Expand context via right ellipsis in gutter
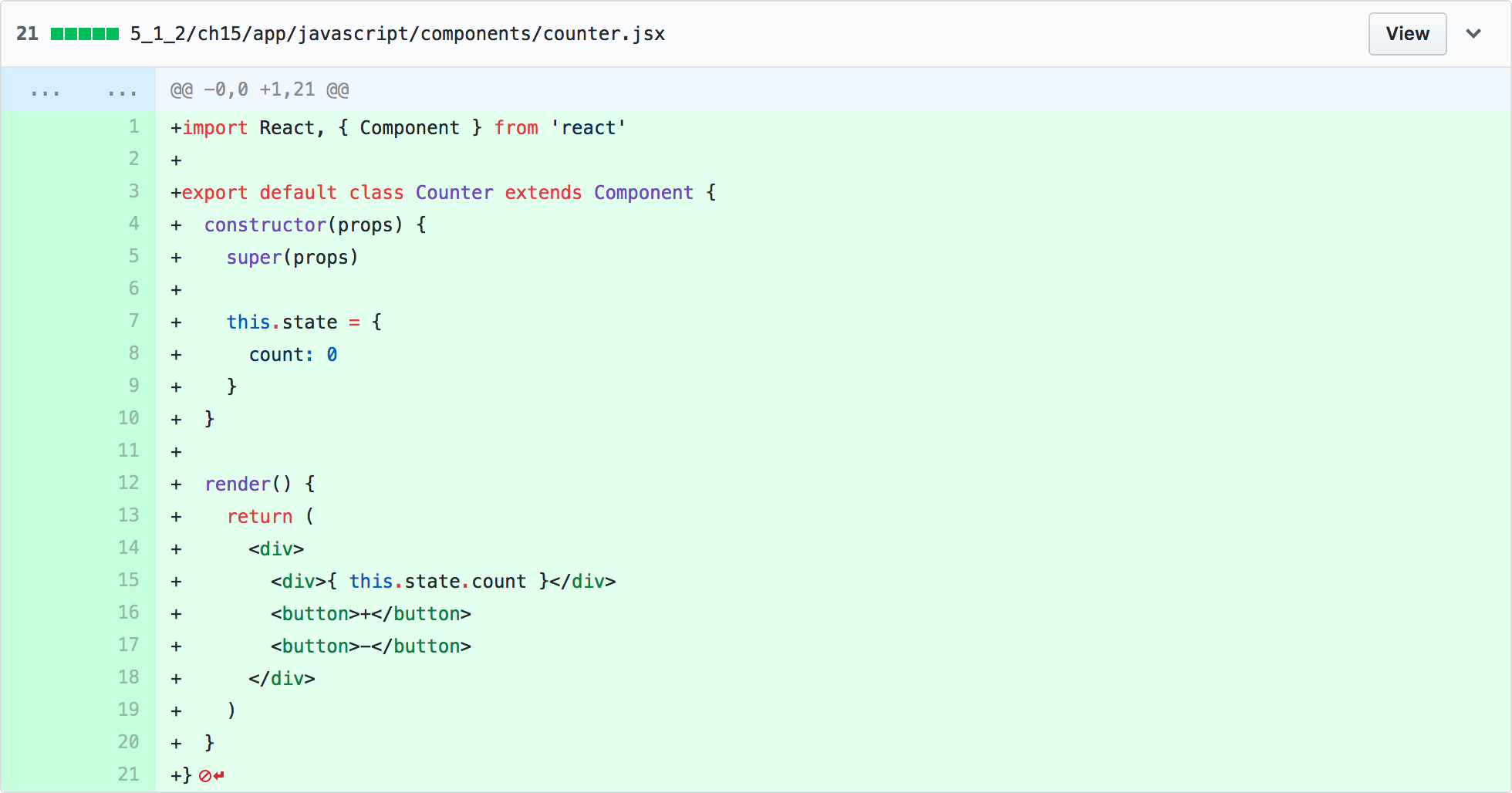1512x793 pixels. [123, 89]
